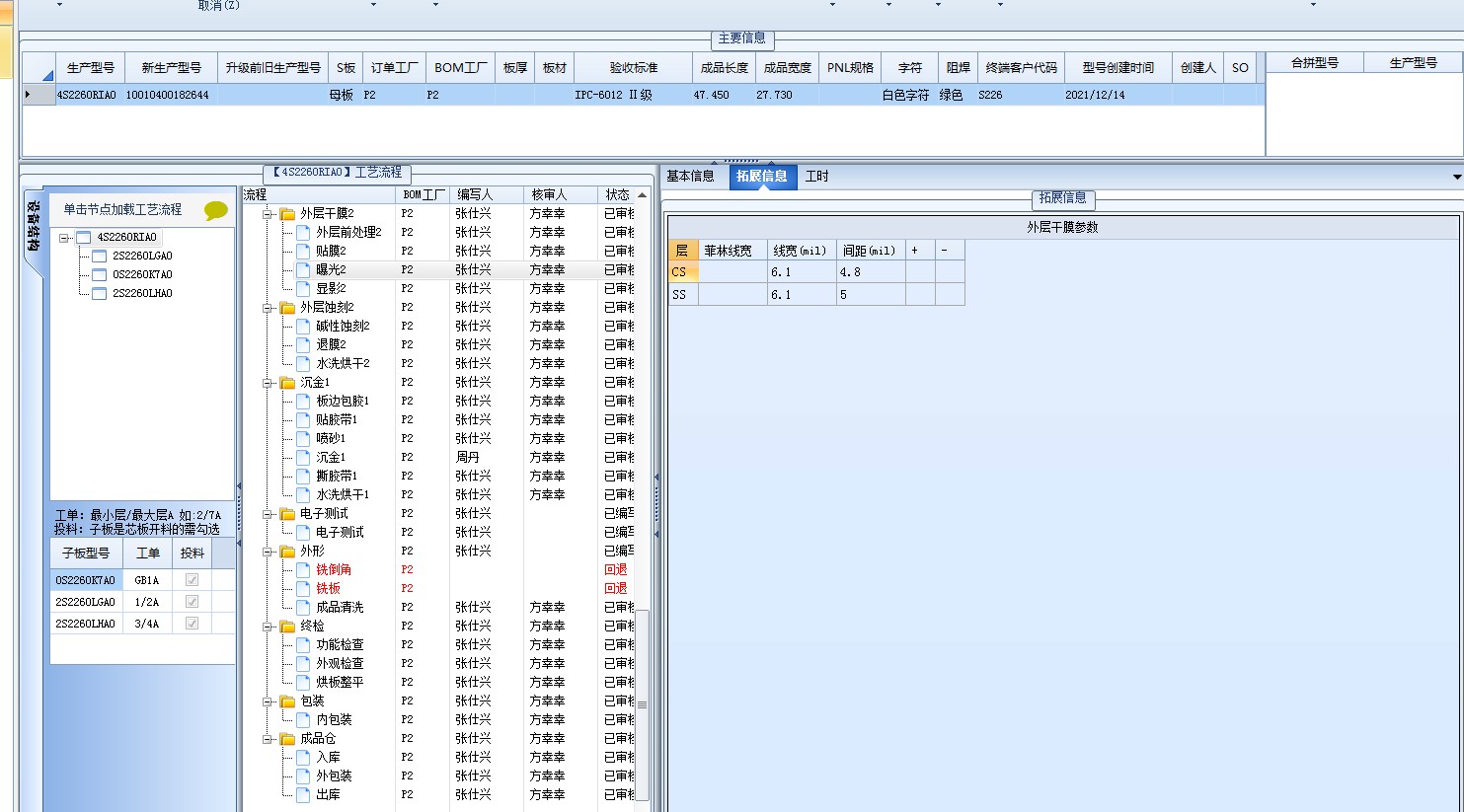The height and width of the screenshot is (812, 1464).
Task: Collapse the 外层蚀刻2 process group
Action: coord(267,308)
